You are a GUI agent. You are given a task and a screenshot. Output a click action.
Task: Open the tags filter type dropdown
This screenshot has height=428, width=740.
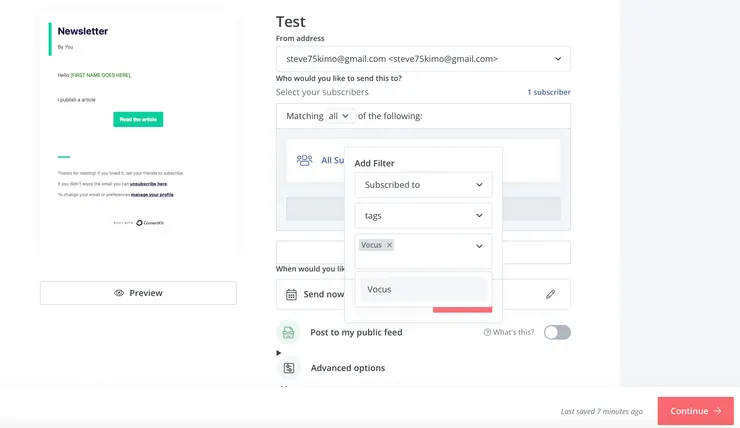[423, 215]
